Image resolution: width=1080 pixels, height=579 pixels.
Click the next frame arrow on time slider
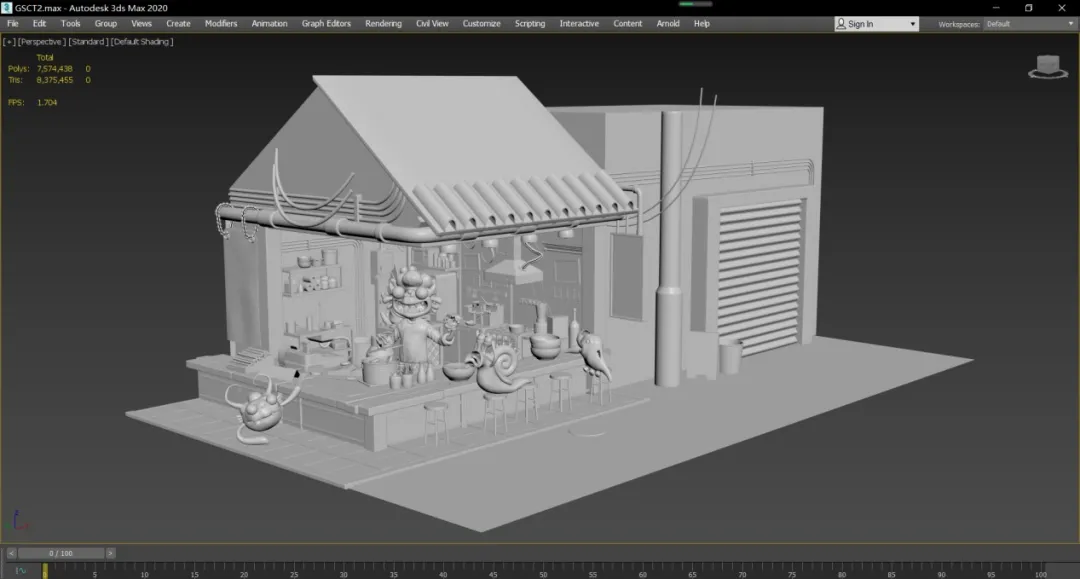110,553
